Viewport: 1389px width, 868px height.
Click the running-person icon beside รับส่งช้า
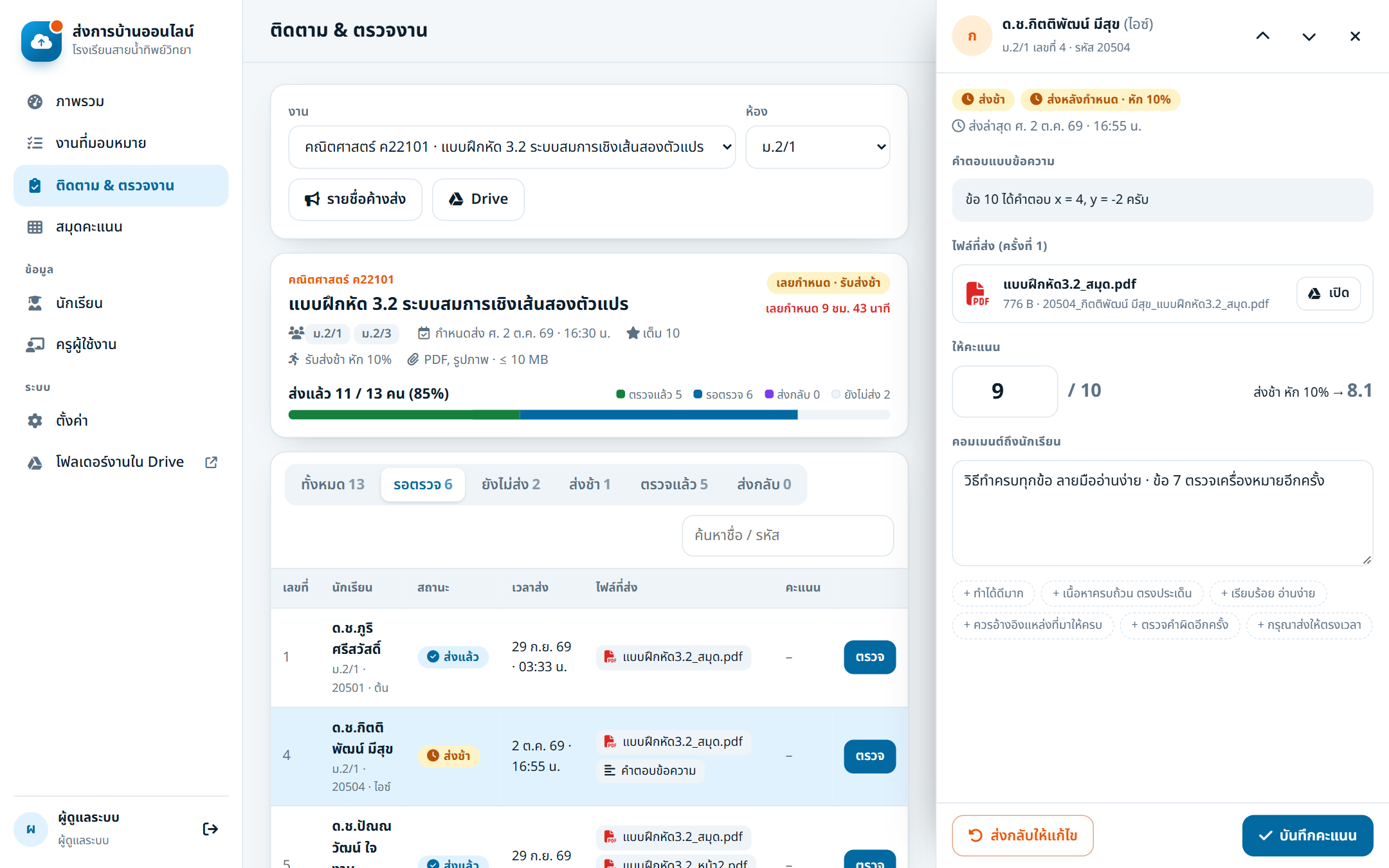click(x=294, y=359)
